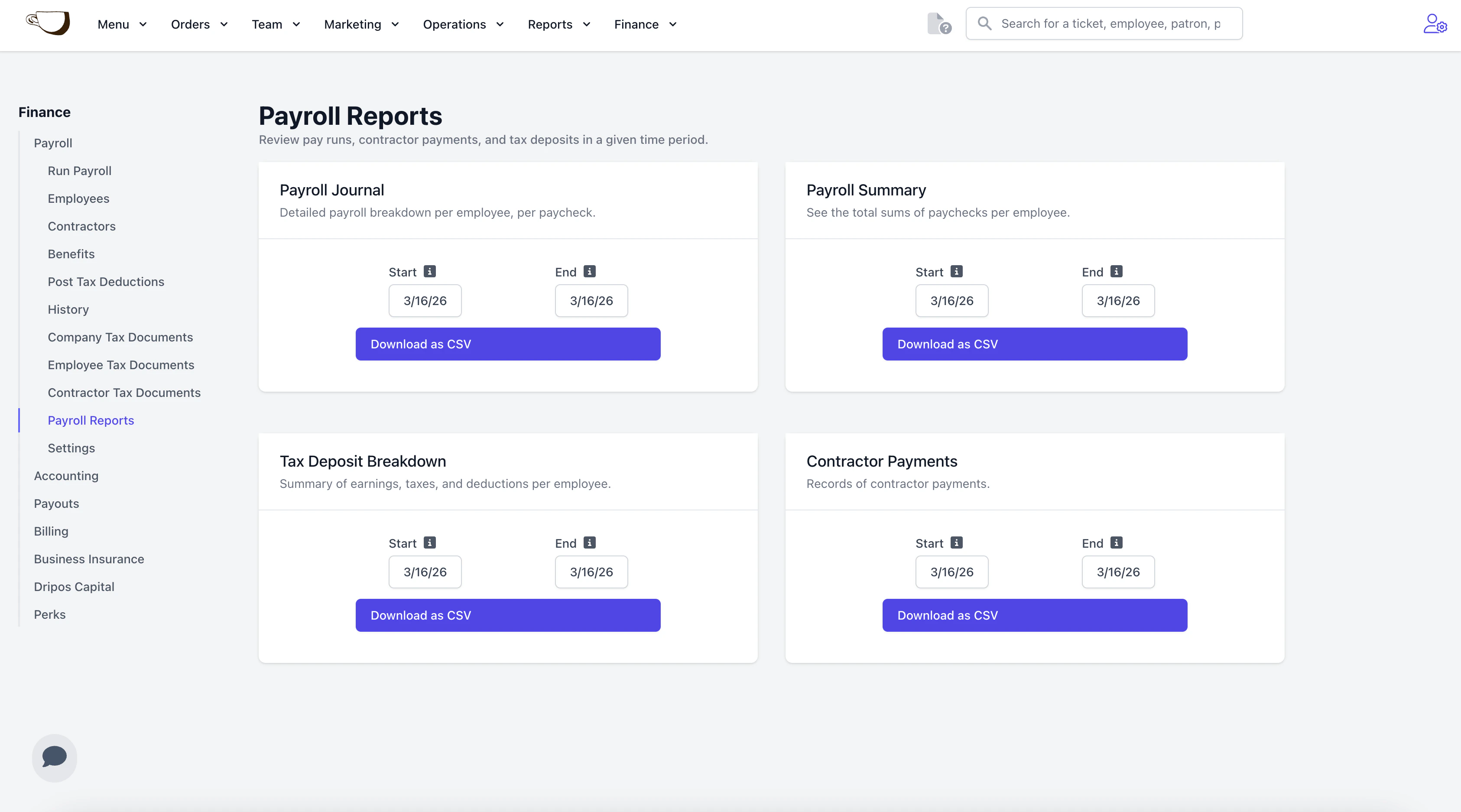Open Accounting section in the sidebar

66,476
